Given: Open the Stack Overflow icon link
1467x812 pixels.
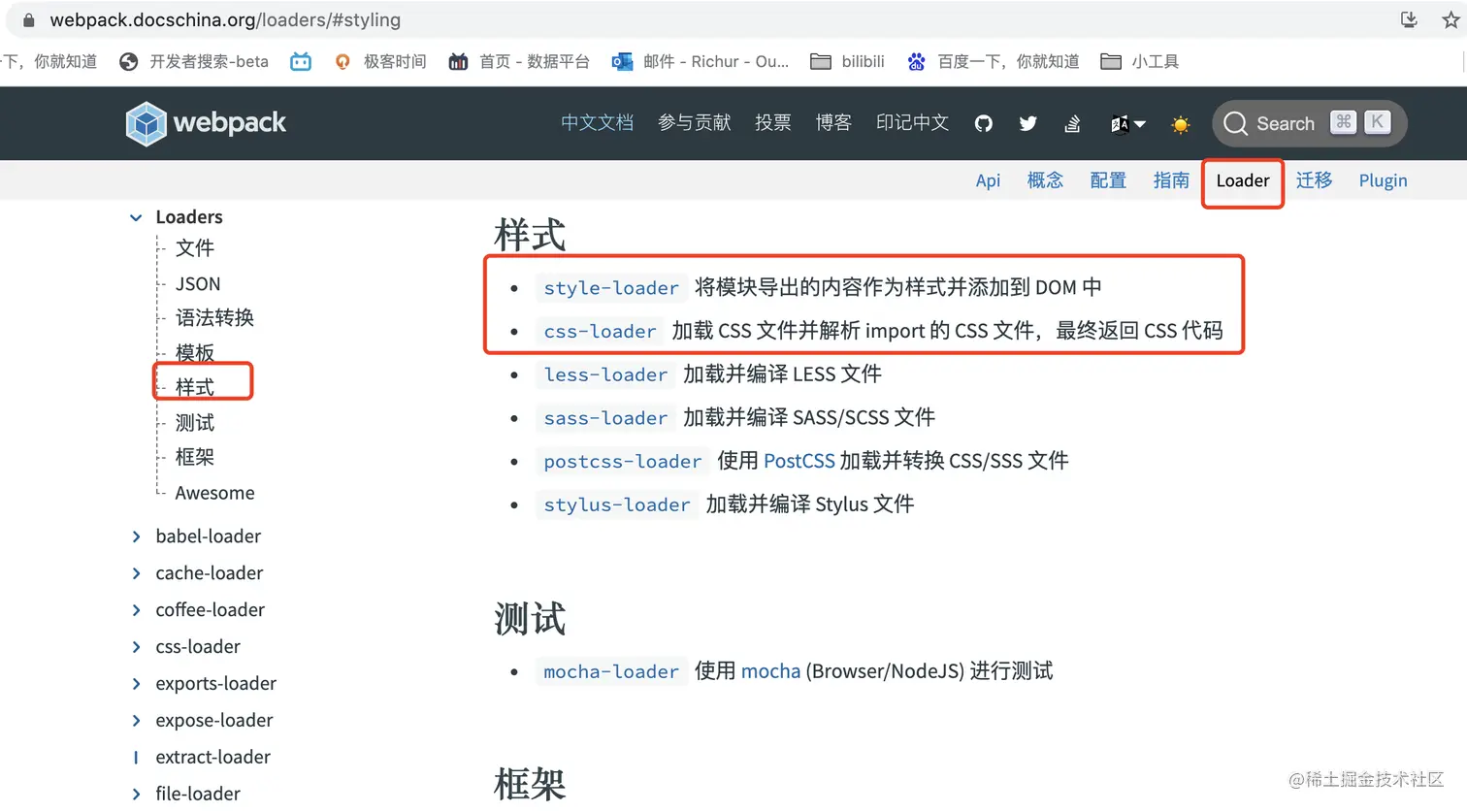Looking at the screenshot, I should coord(1072,123).
